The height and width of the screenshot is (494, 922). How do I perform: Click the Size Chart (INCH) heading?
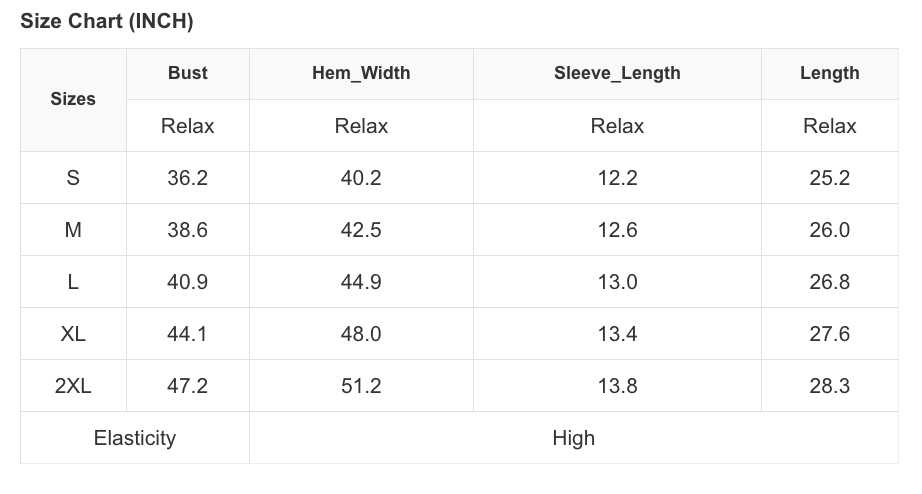pos(107,22)
